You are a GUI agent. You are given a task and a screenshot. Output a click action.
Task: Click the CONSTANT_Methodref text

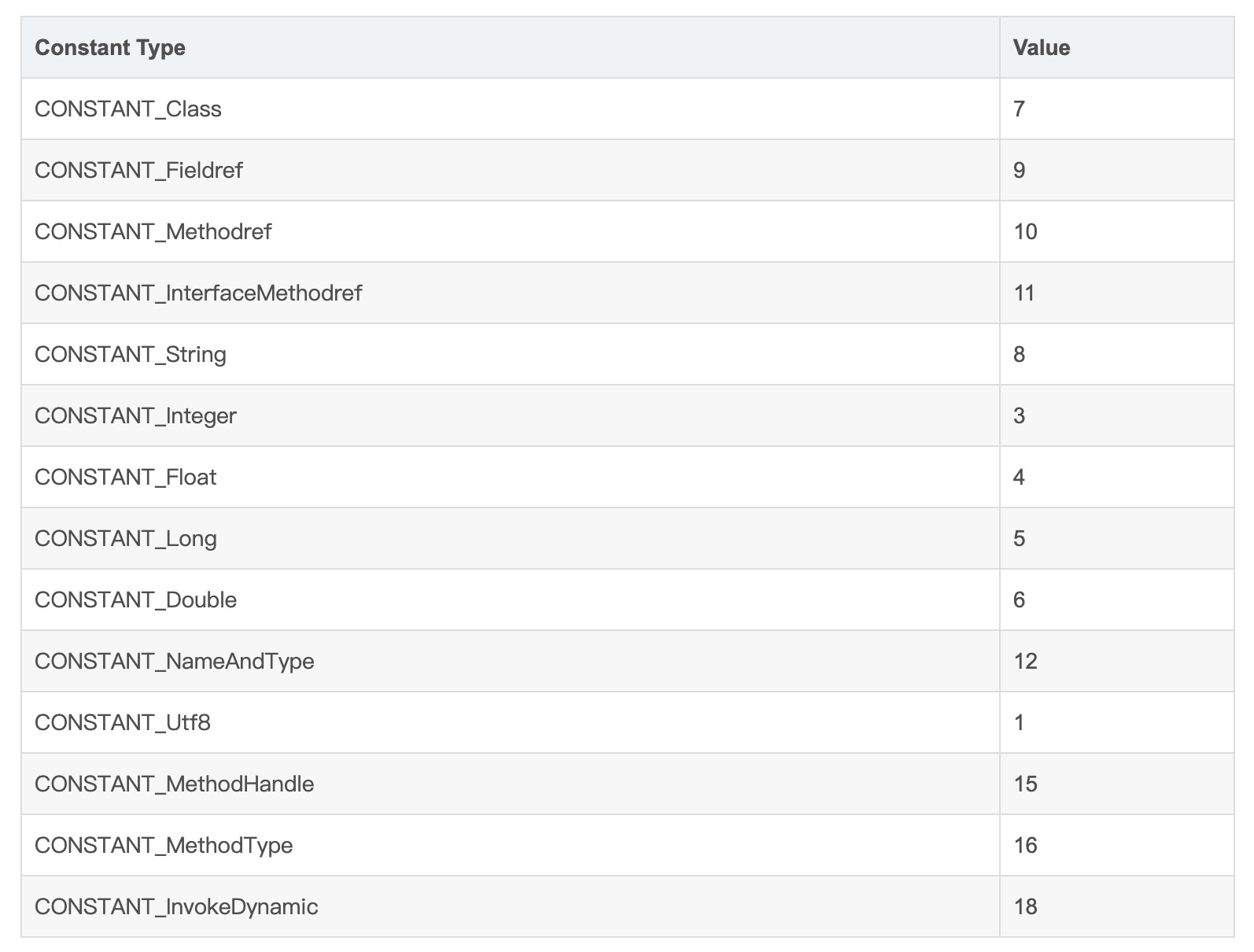pos(153,231)
